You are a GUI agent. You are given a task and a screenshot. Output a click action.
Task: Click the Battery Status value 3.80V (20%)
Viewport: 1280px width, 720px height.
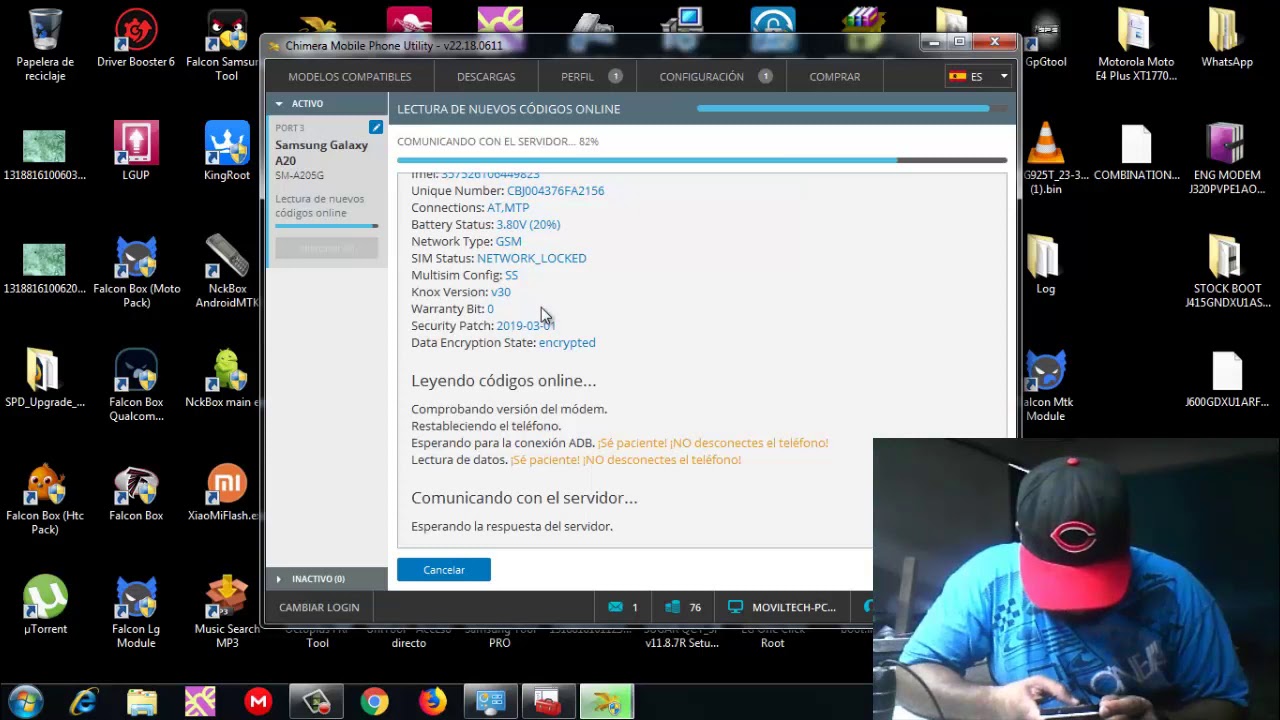tap(528, 225)
